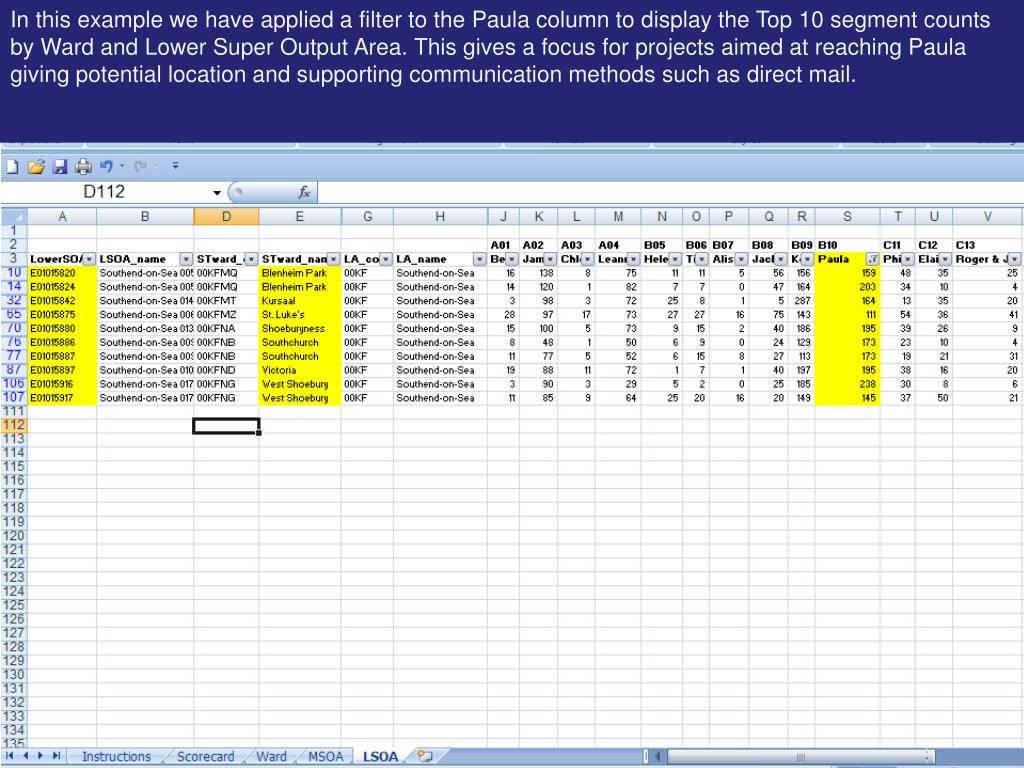Open the Roger & J column filter dropdown
Image resolution: width=1024 pixels, height=768 pixels.
(1014, 259)
